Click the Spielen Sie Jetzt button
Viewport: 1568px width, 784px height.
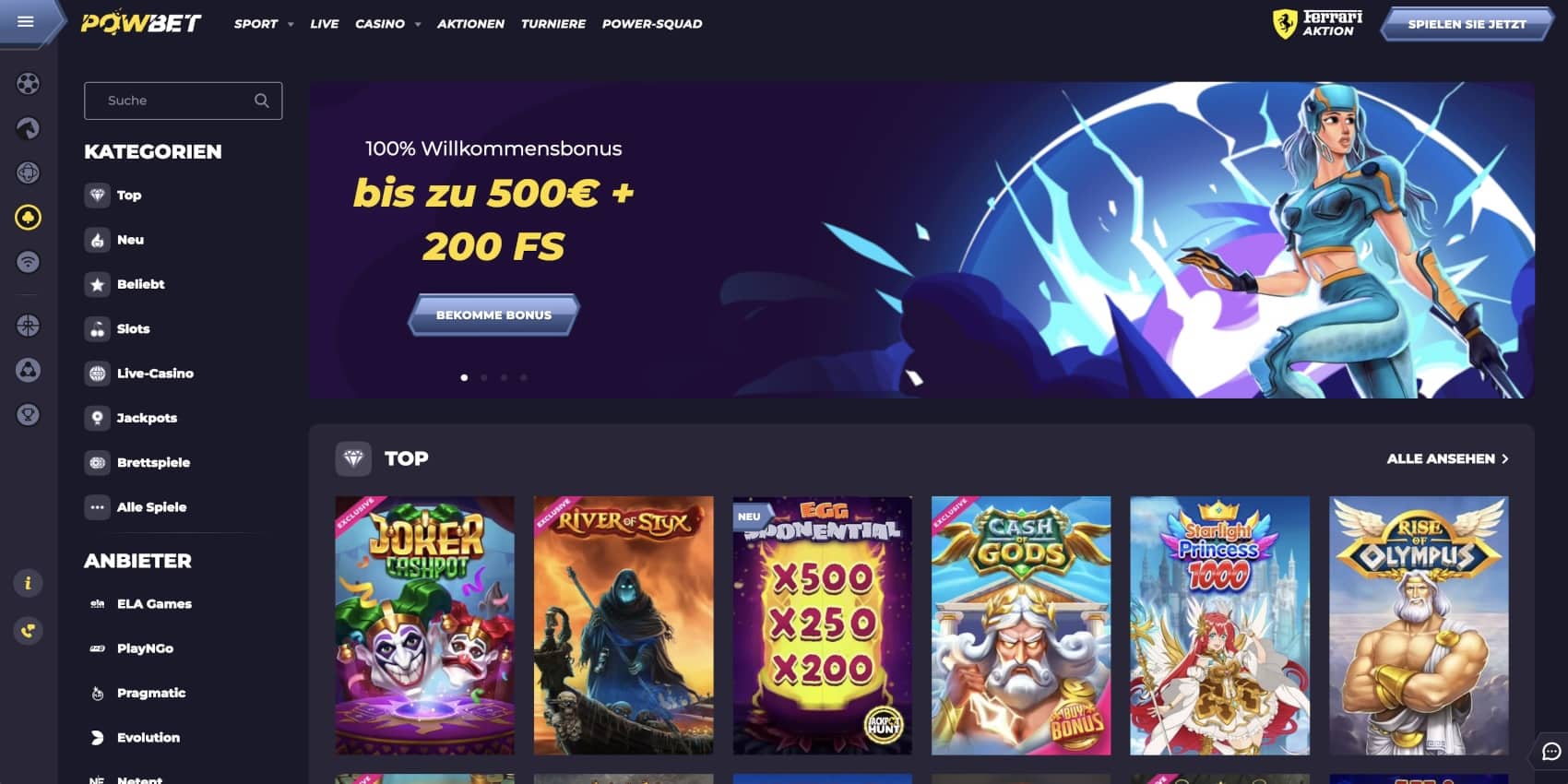click(1467, 24)
